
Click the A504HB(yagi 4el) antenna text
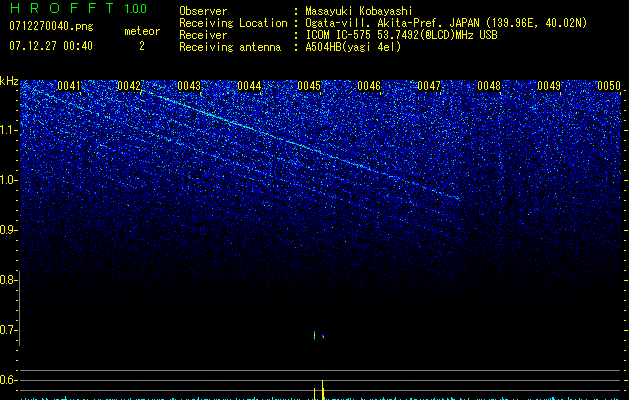[x=353, y=47]
